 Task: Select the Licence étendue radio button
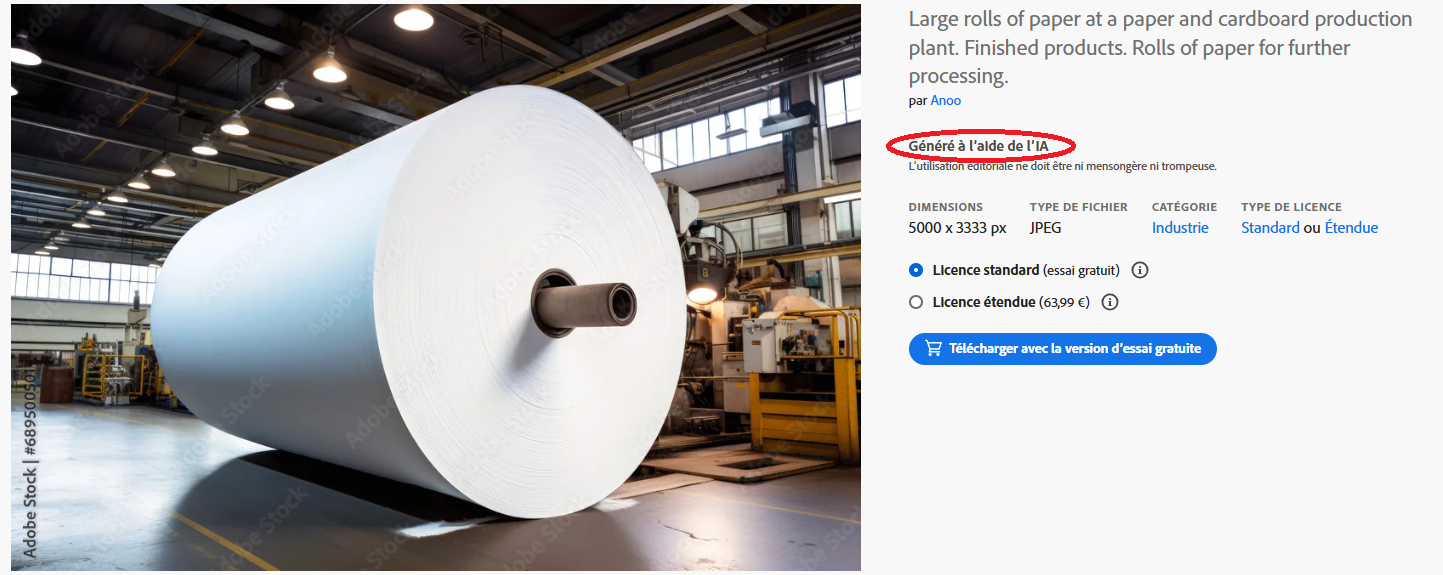click(916, 302)
